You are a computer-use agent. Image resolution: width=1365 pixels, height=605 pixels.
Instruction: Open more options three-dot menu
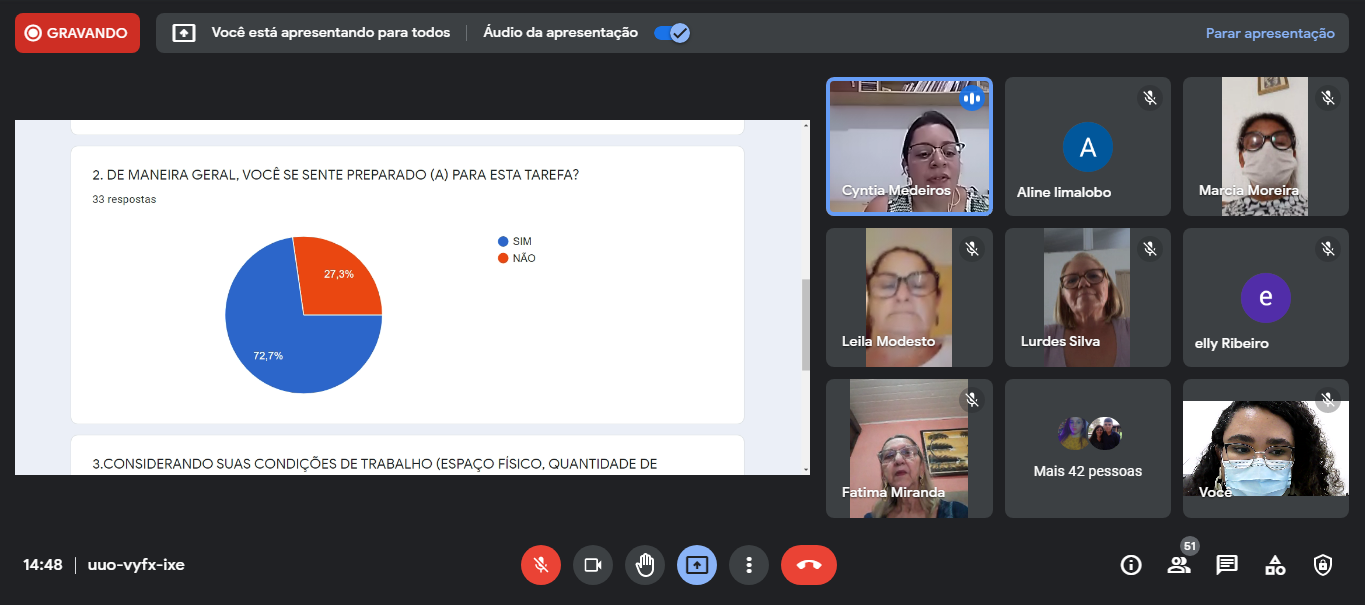[x=749, y=565]
